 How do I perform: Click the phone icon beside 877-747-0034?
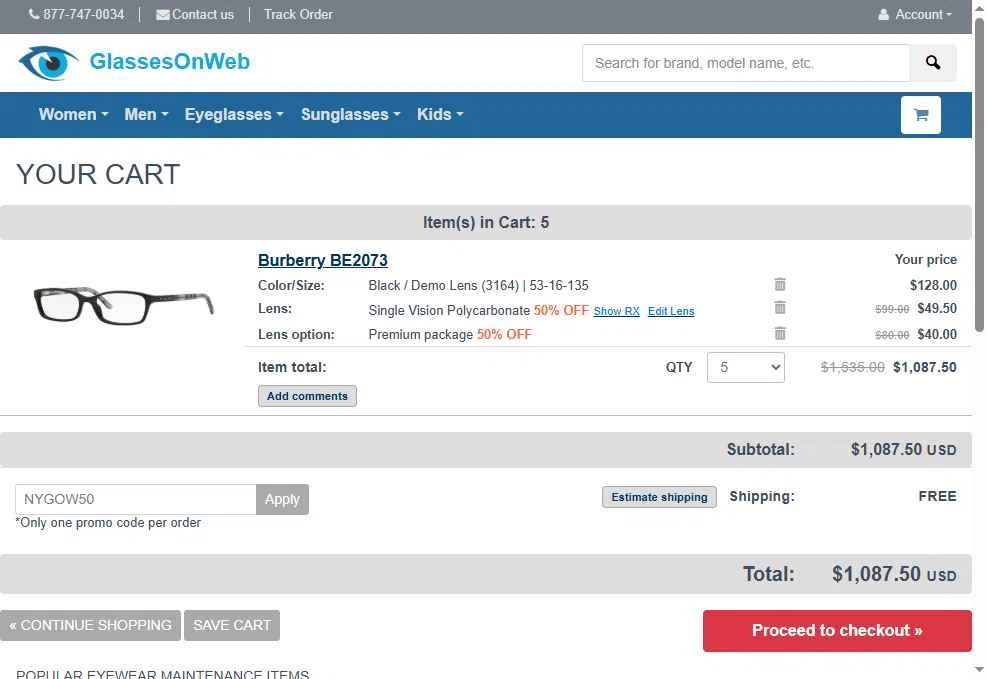point(34,14)
